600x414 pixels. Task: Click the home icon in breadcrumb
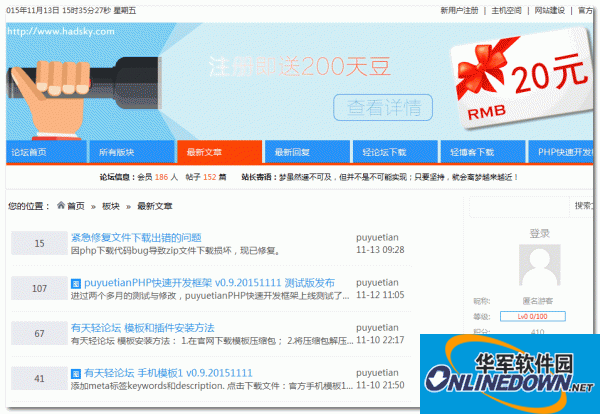(x=61, y=205)
